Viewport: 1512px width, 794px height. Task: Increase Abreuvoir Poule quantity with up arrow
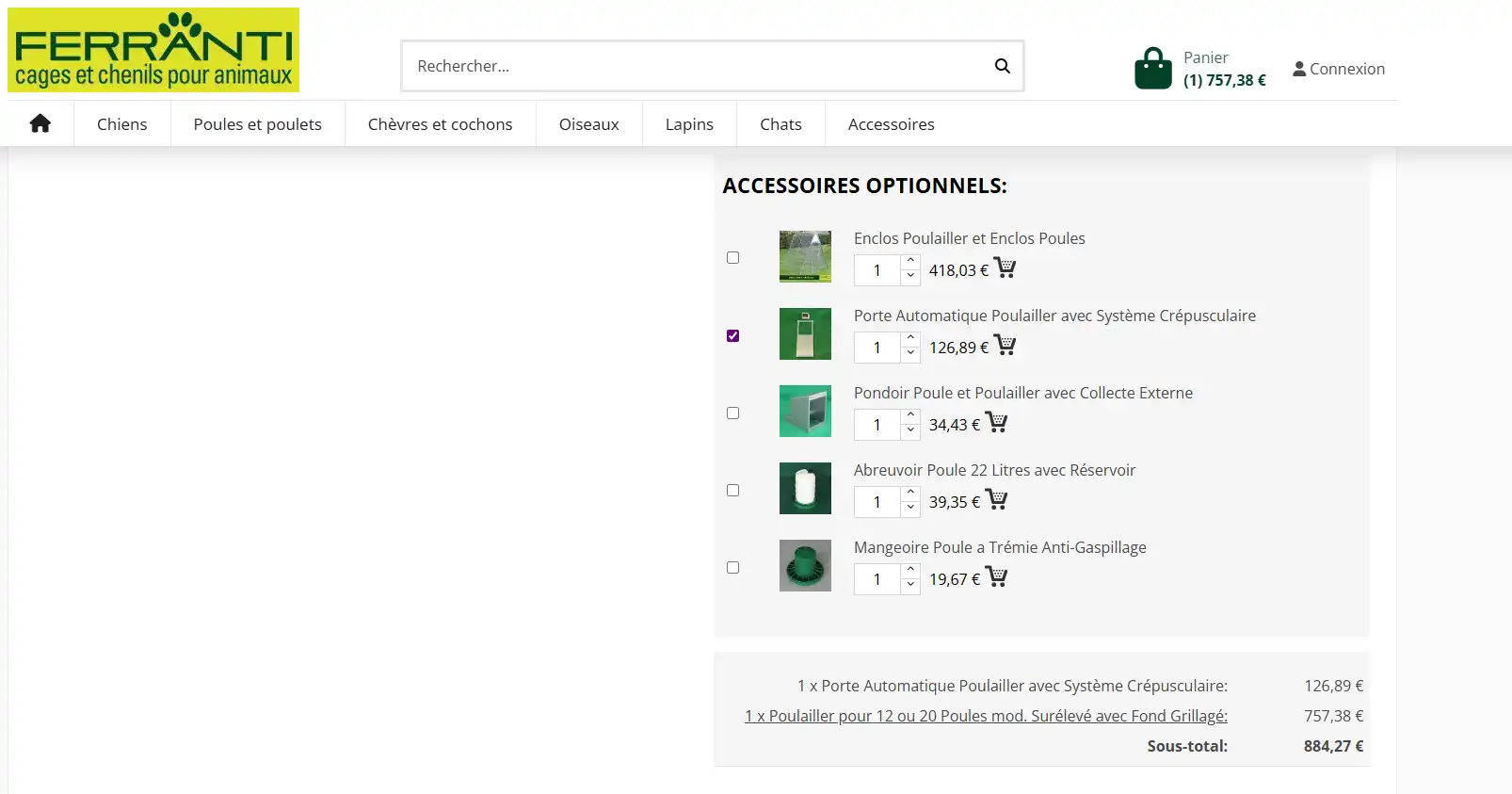pyautogui.click(x=910, y=494)
